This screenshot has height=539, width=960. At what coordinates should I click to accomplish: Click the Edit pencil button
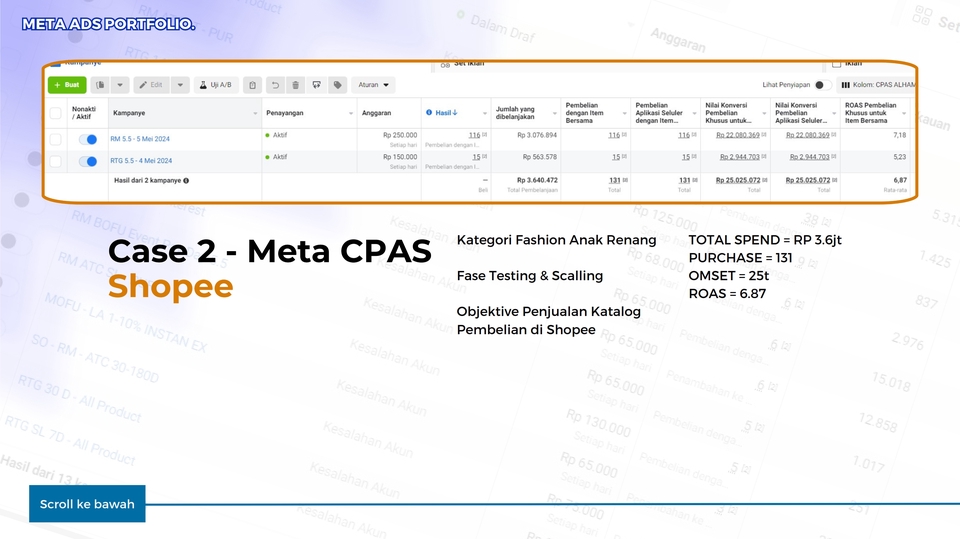tap(151, 85)
